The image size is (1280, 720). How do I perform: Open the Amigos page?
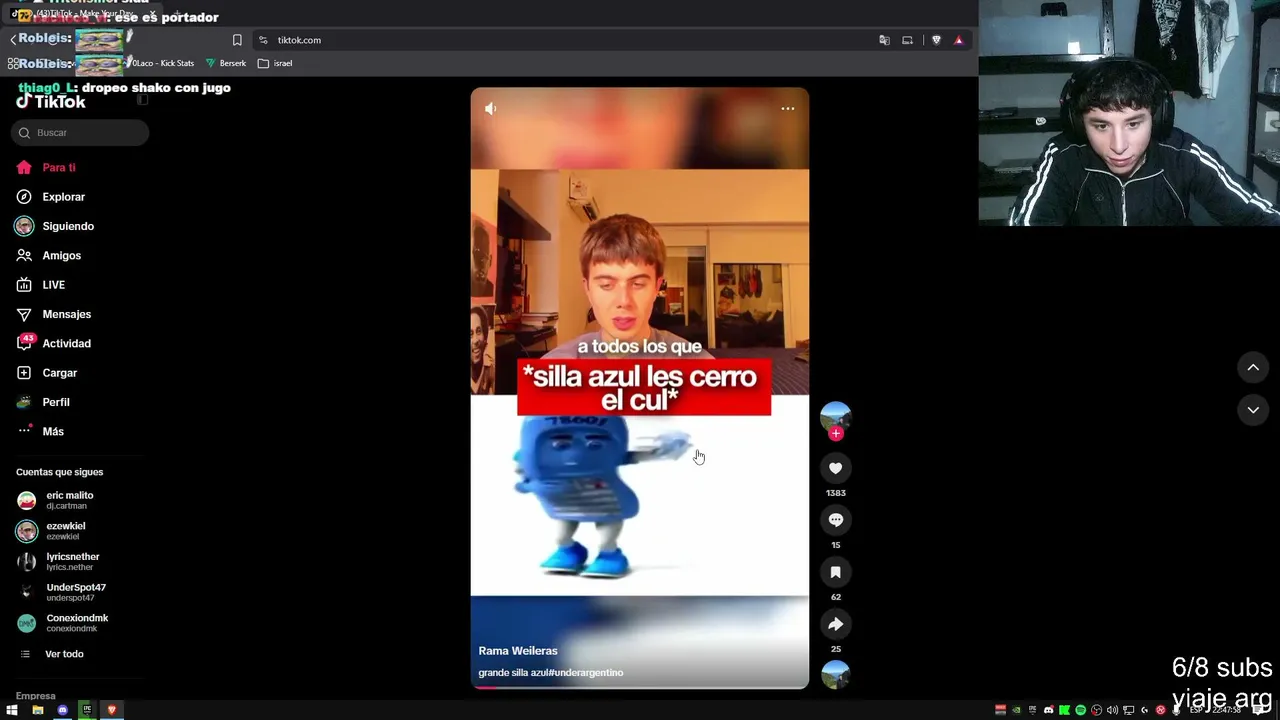point(49,256)
